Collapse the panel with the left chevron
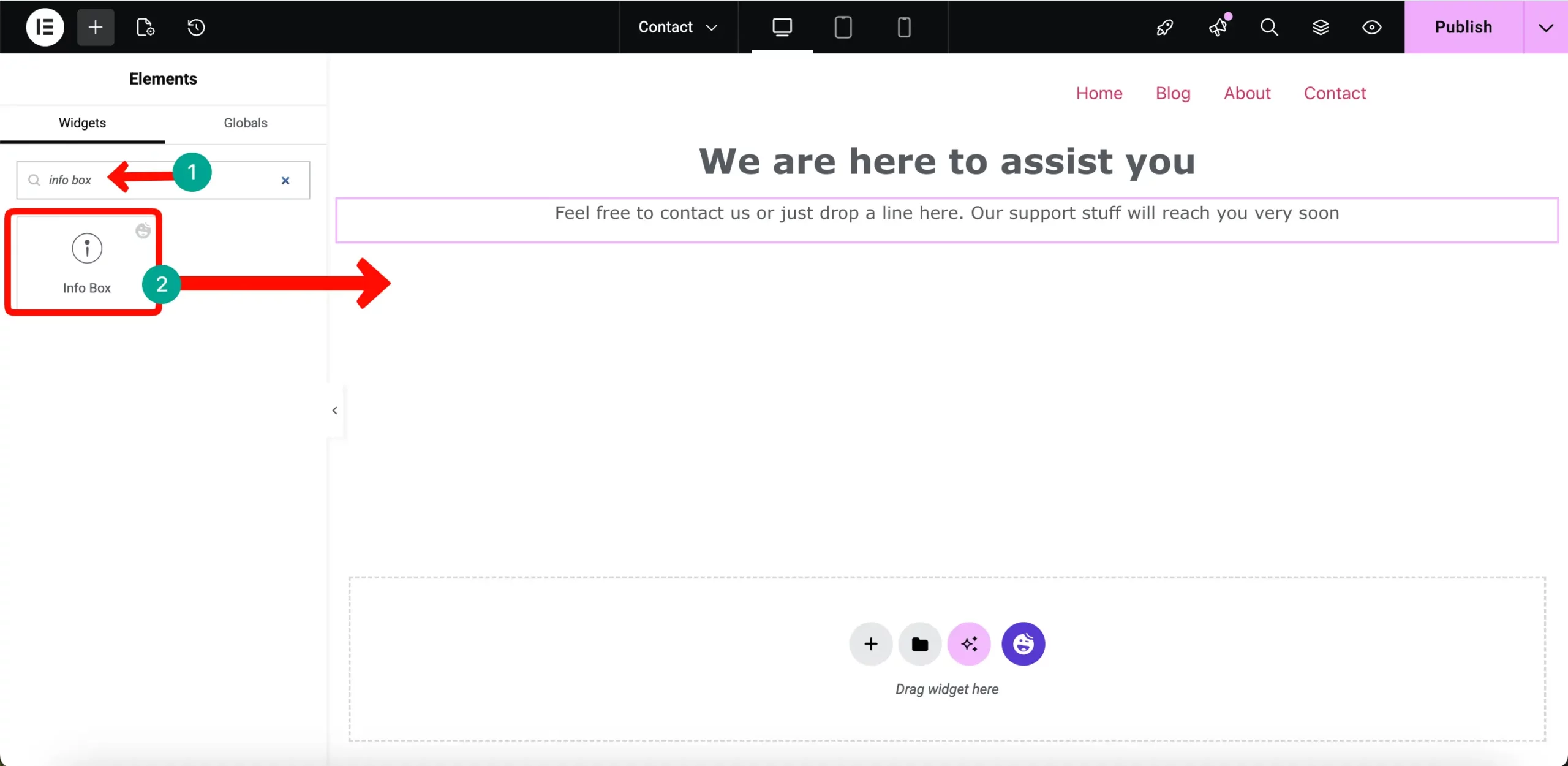1568x766 pixels. pyautogui.click(x=334, y=411)
